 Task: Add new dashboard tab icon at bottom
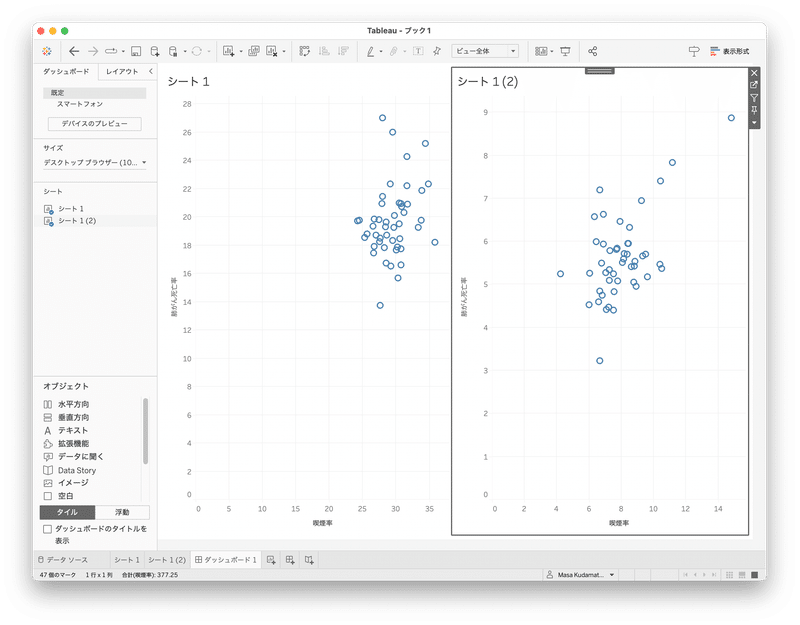[290, 560]
